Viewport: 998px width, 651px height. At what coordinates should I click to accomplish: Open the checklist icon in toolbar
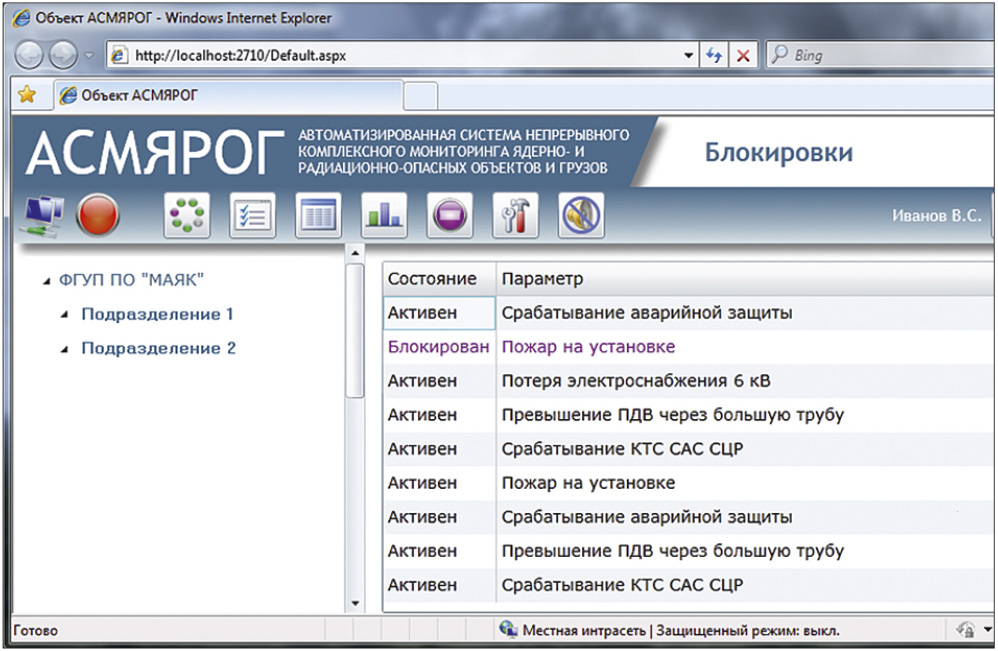tap(253, 215)
